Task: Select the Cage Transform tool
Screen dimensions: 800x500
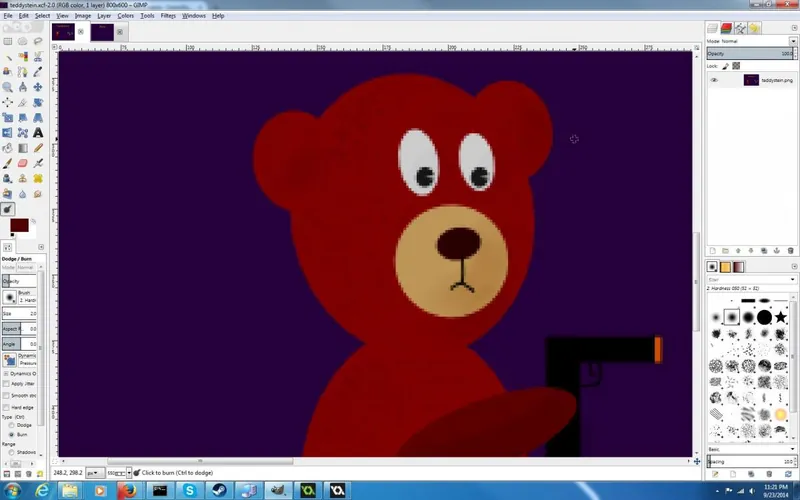Action: point(22,133)
